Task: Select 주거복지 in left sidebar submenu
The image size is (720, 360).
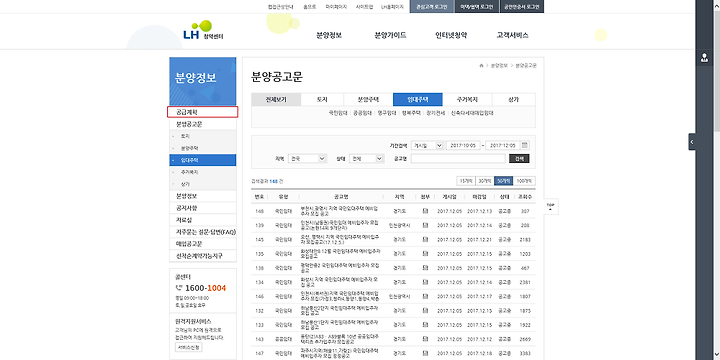Action: (x=202, y=172)
